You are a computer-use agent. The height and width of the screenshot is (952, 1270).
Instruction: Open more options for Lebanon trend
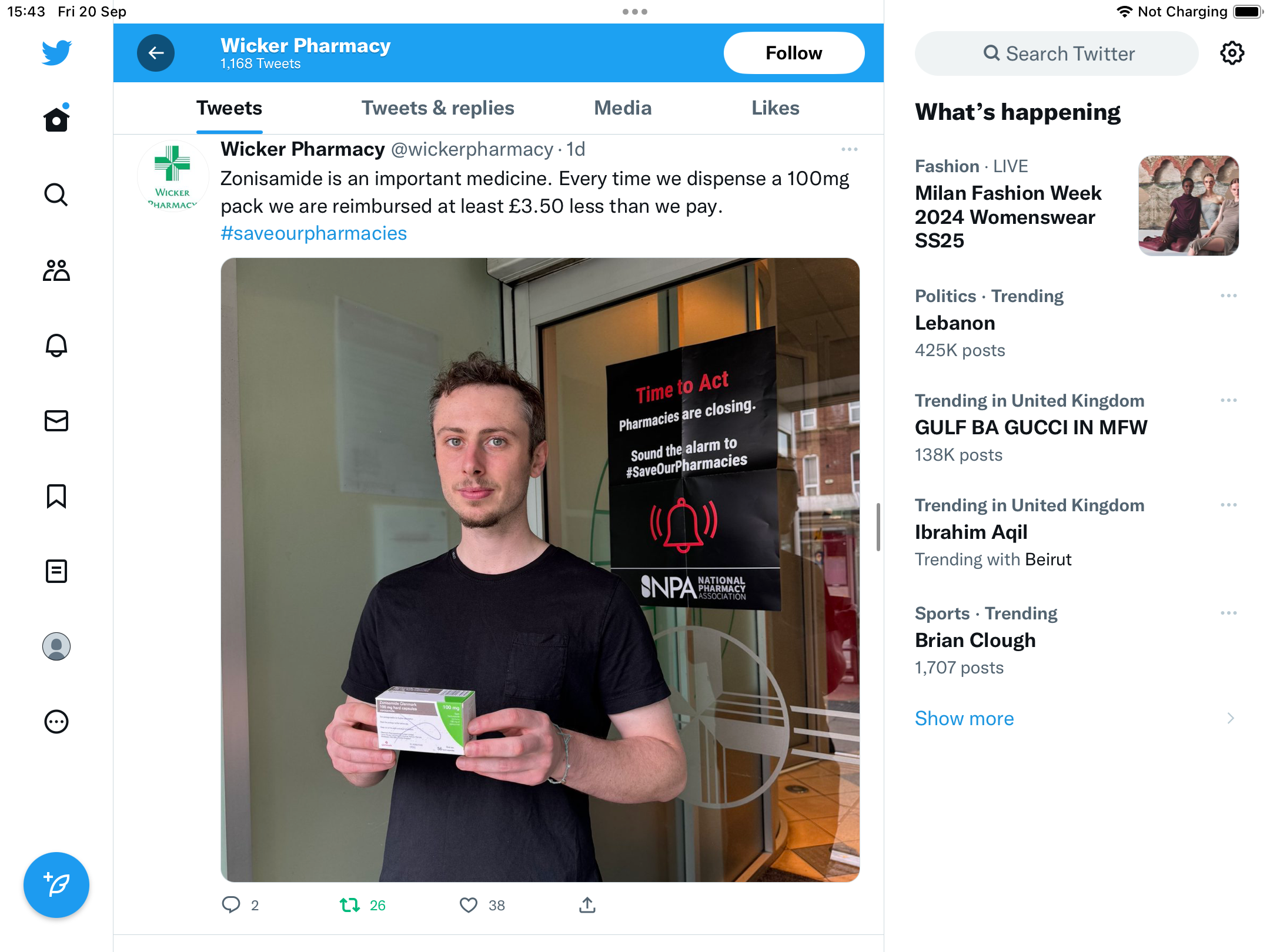(1229, 296)
